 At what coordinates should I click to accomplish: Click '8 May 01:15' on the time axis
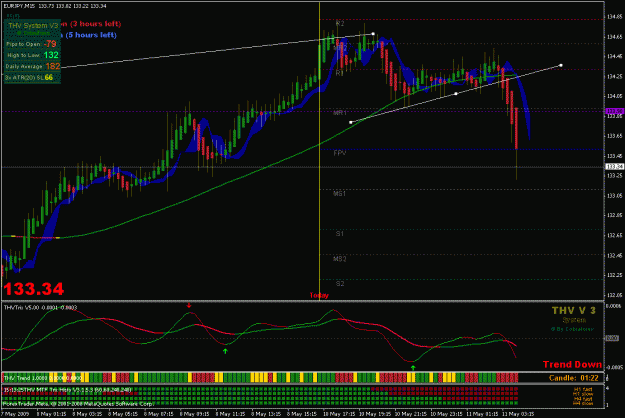pos(52,414)
